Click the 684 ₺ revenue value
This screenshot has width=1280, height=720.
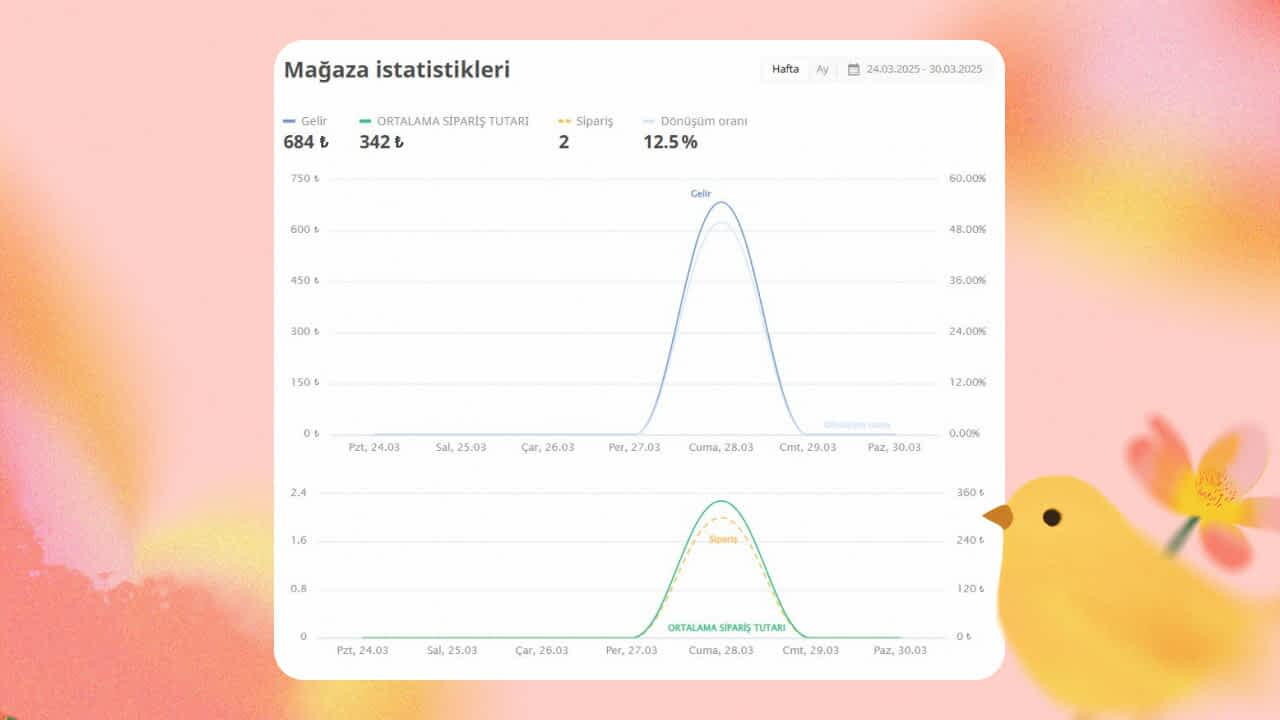[x=306, y=142]
